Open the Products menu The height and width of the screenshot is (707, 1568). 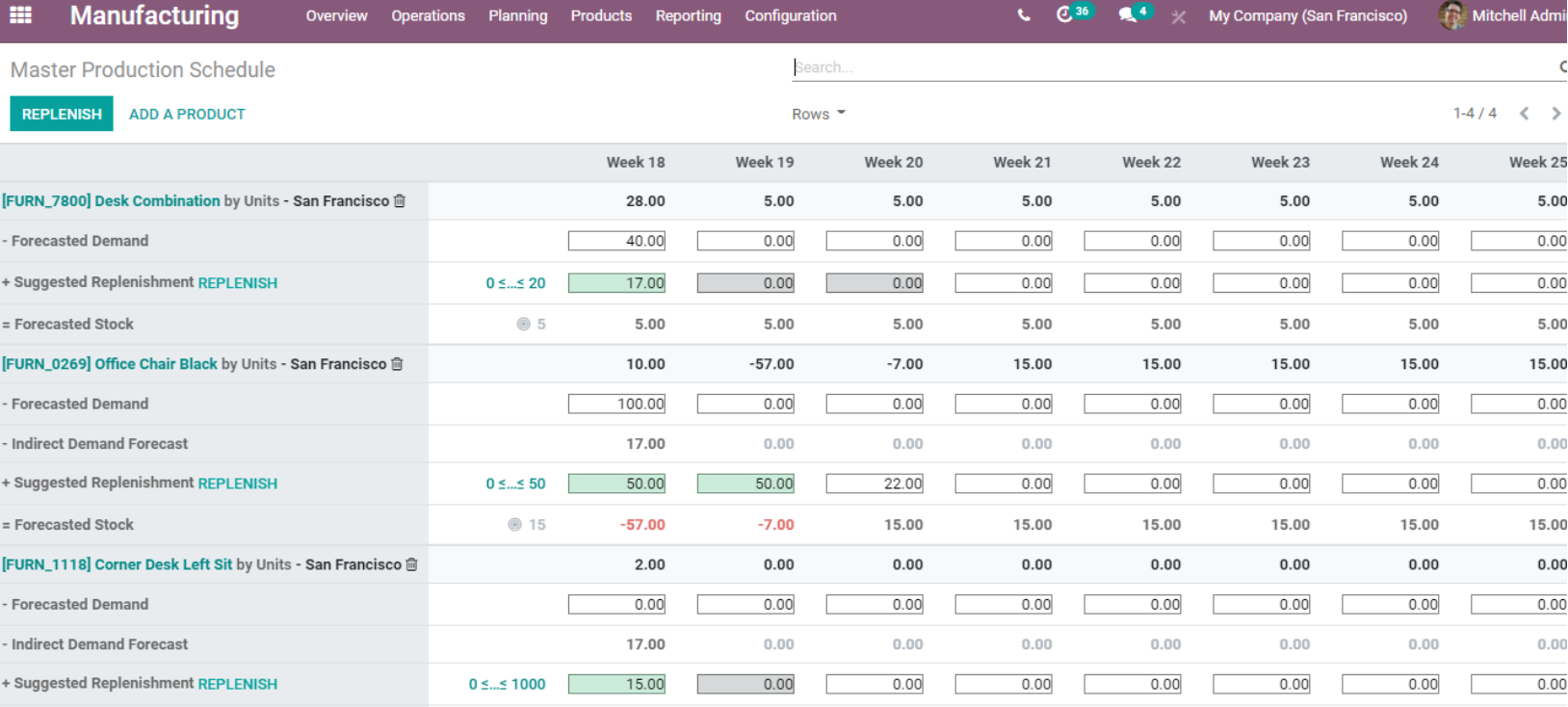pos(601,15)
